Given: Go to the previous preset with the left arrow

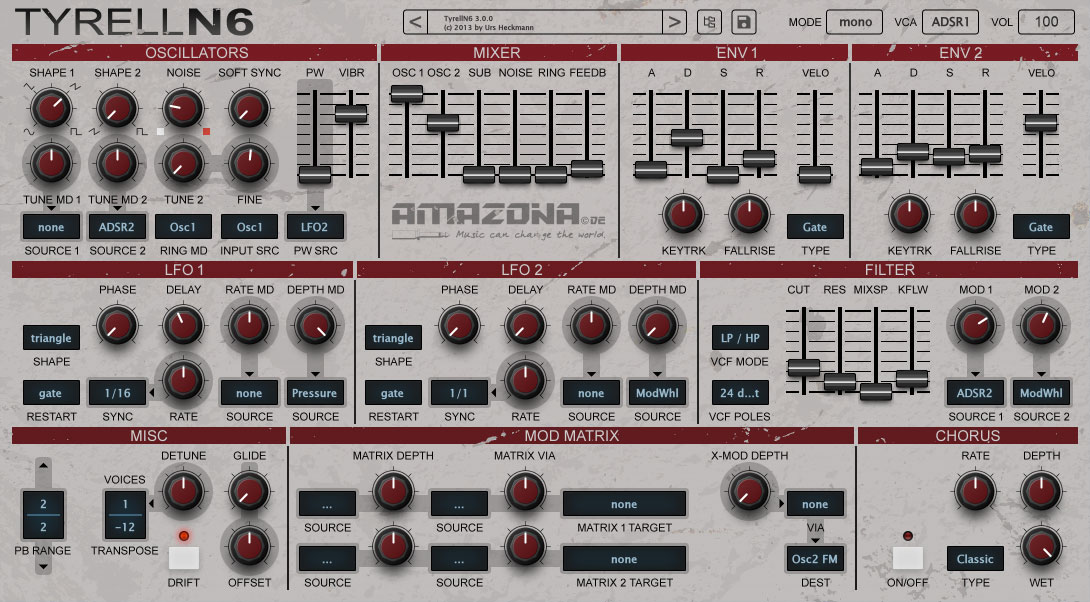Looking at the screenshot, I should click(x=415, y=22).
